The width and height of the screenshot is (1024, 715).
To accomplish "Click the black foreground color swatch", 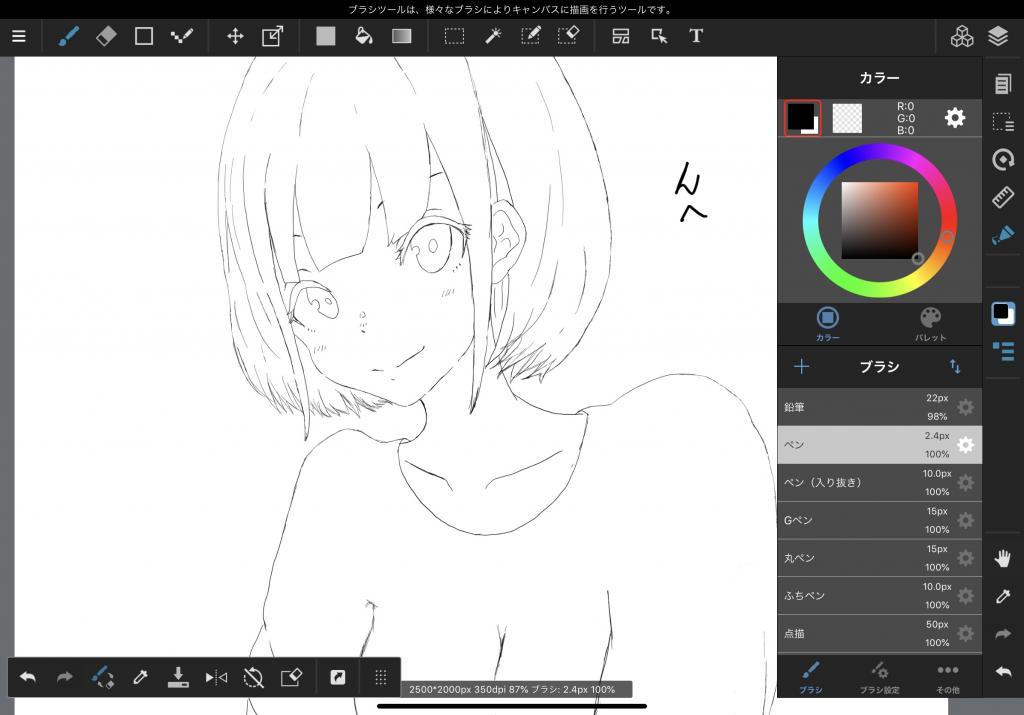I will pos(801,117).
